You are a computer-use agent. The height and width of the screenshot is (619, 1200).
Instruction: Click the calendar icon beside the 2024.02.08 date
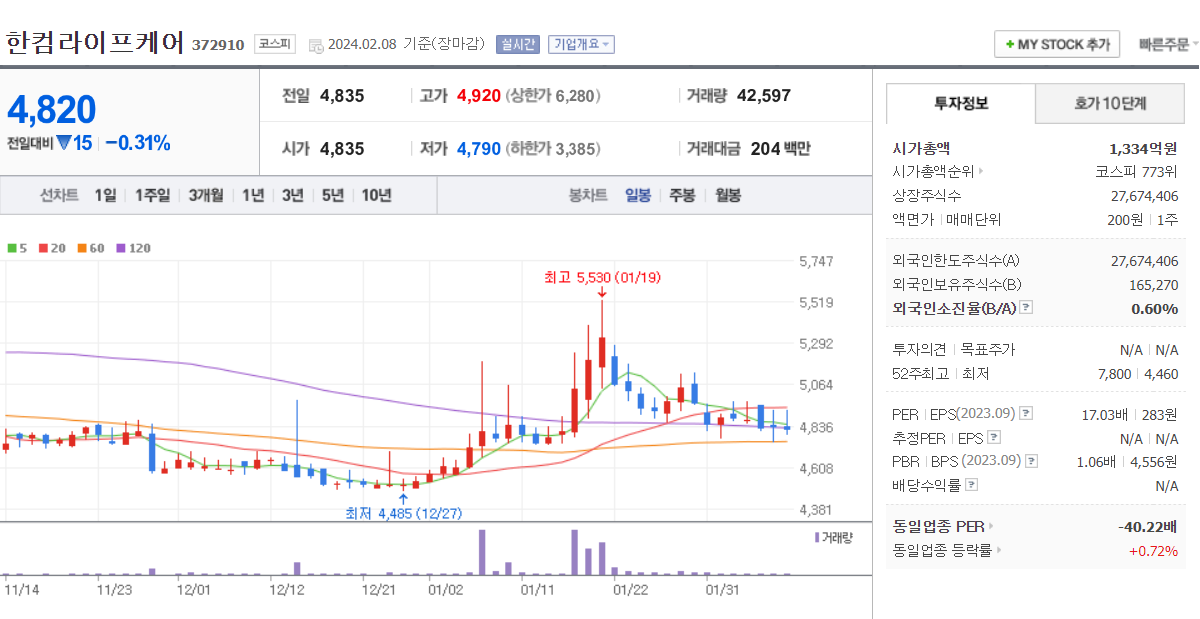tap(316, 45)
